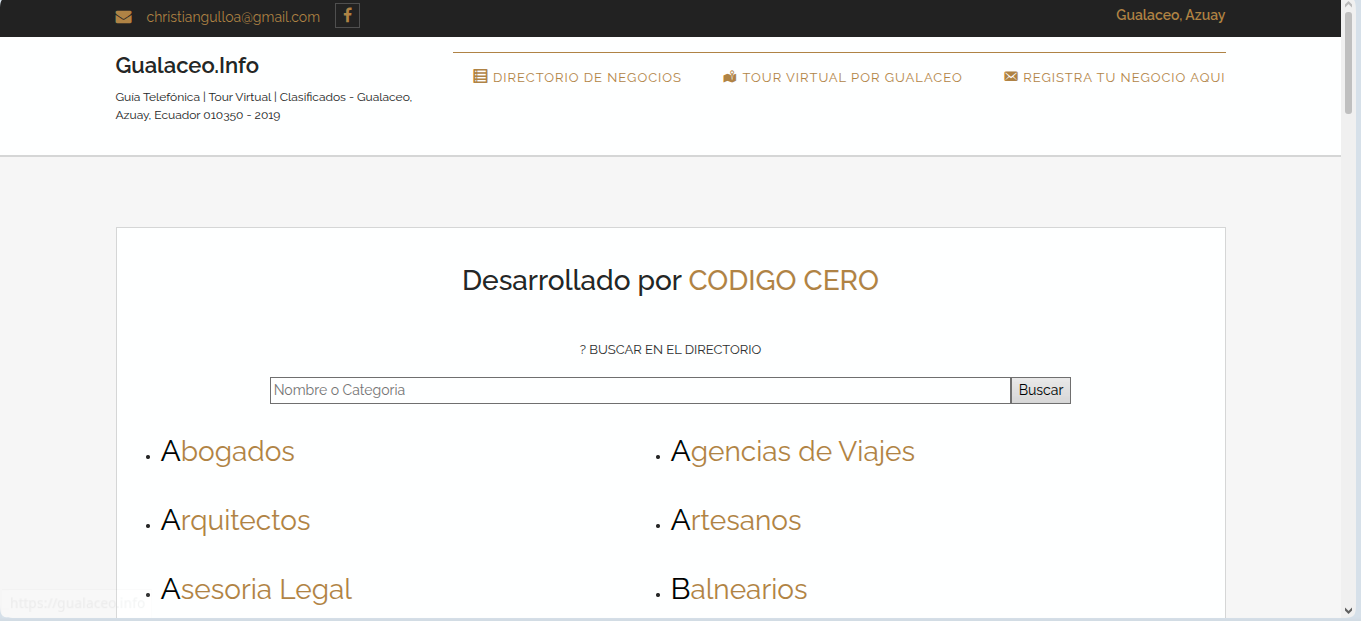The width and height of the screenshot is (1361, 621).
Task: Click the Buscar en el Directorio label
Action: [x=670, y=350]
